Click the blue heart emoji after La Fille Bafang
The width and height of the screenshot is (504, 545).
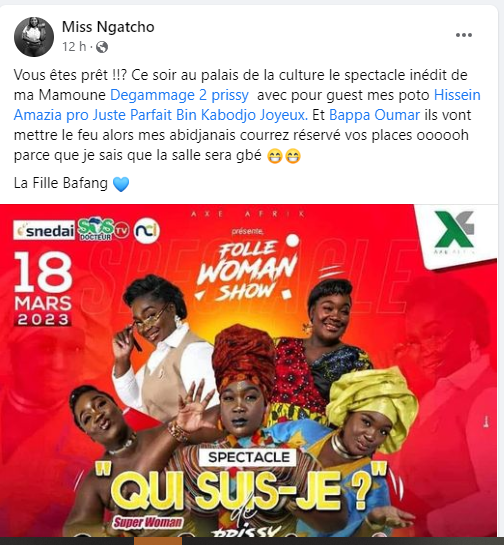coord(121,184)
